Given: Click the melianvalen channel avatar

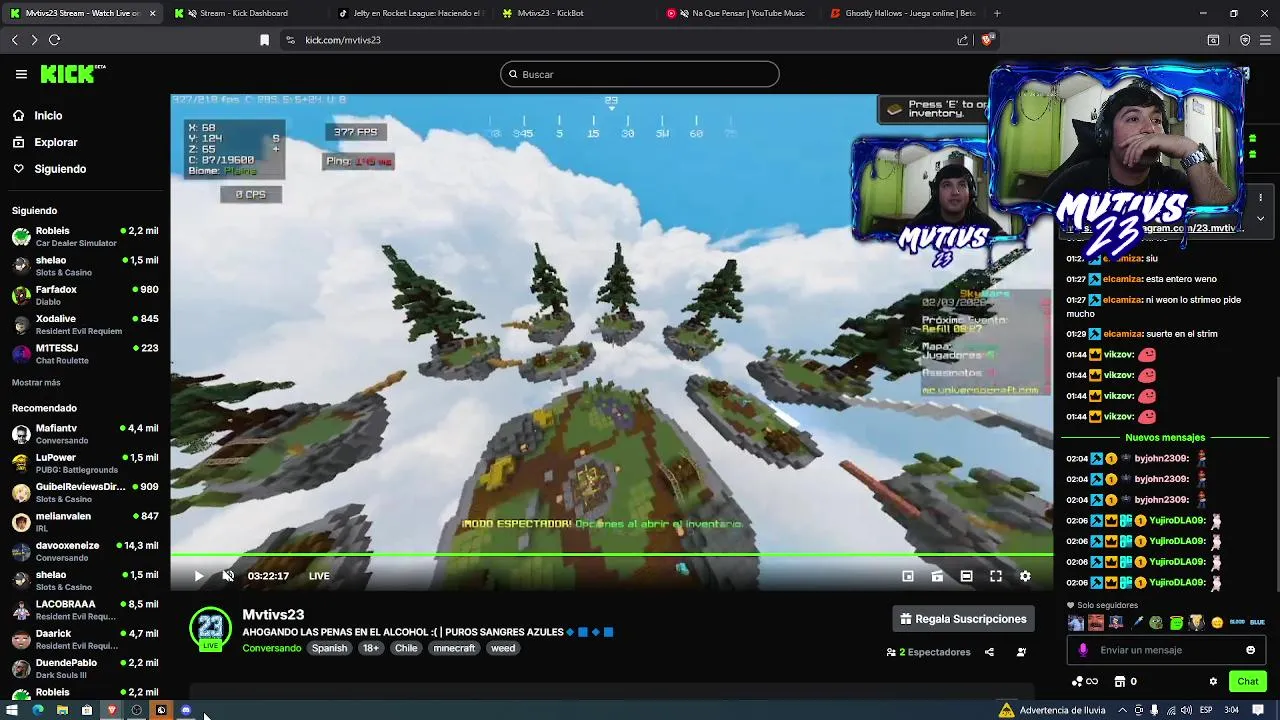Looking at the screenshot, I should (21, 522).
